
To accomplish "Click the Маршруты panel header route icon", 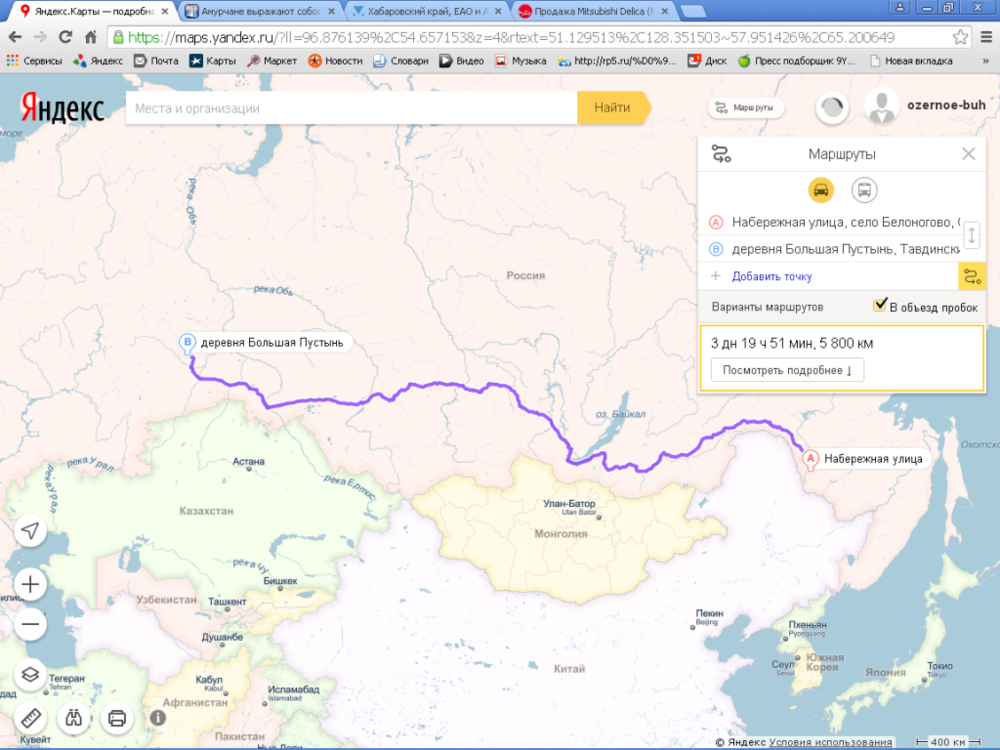I will pyautogui.click(x=721, y=154).
